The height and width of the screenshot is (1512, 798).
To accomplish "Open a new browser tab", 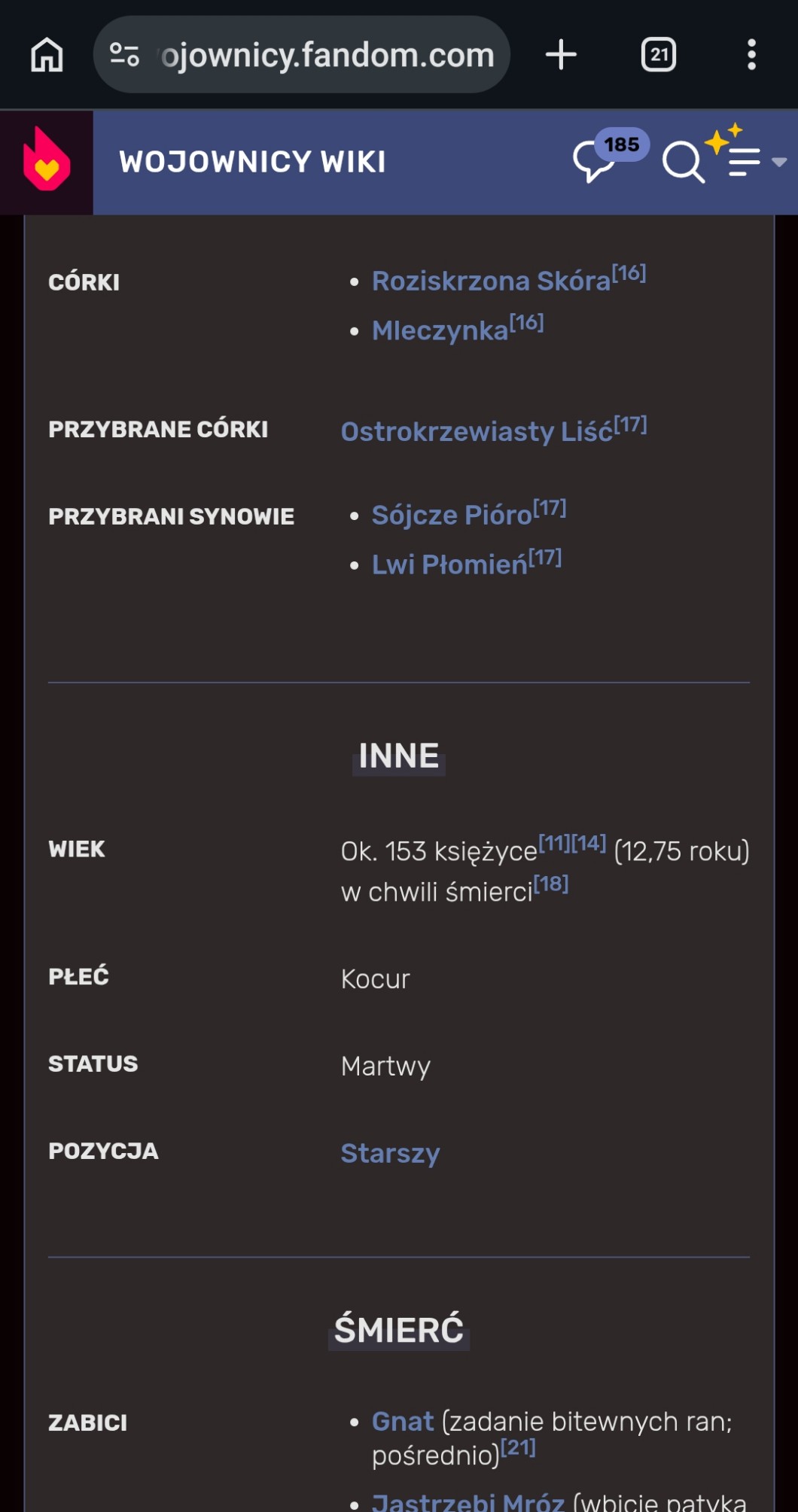I will (x=561, y=55).
